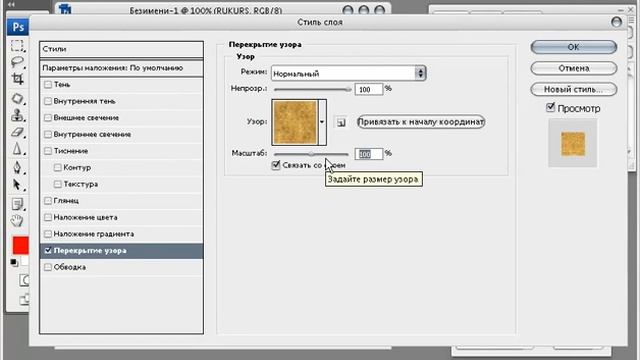Click Привязать к началу координат button
640x360 pixels.
point(421,122)
